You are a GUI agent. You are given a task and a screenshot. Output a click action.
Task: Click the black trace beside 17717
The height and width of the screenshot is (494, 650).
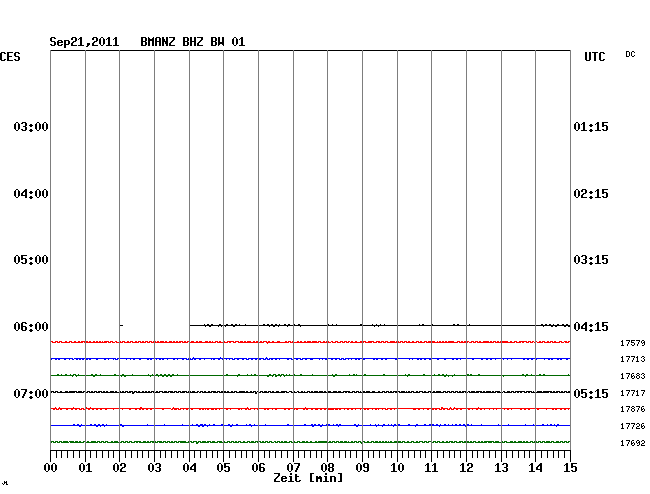(x=310, y=392)
